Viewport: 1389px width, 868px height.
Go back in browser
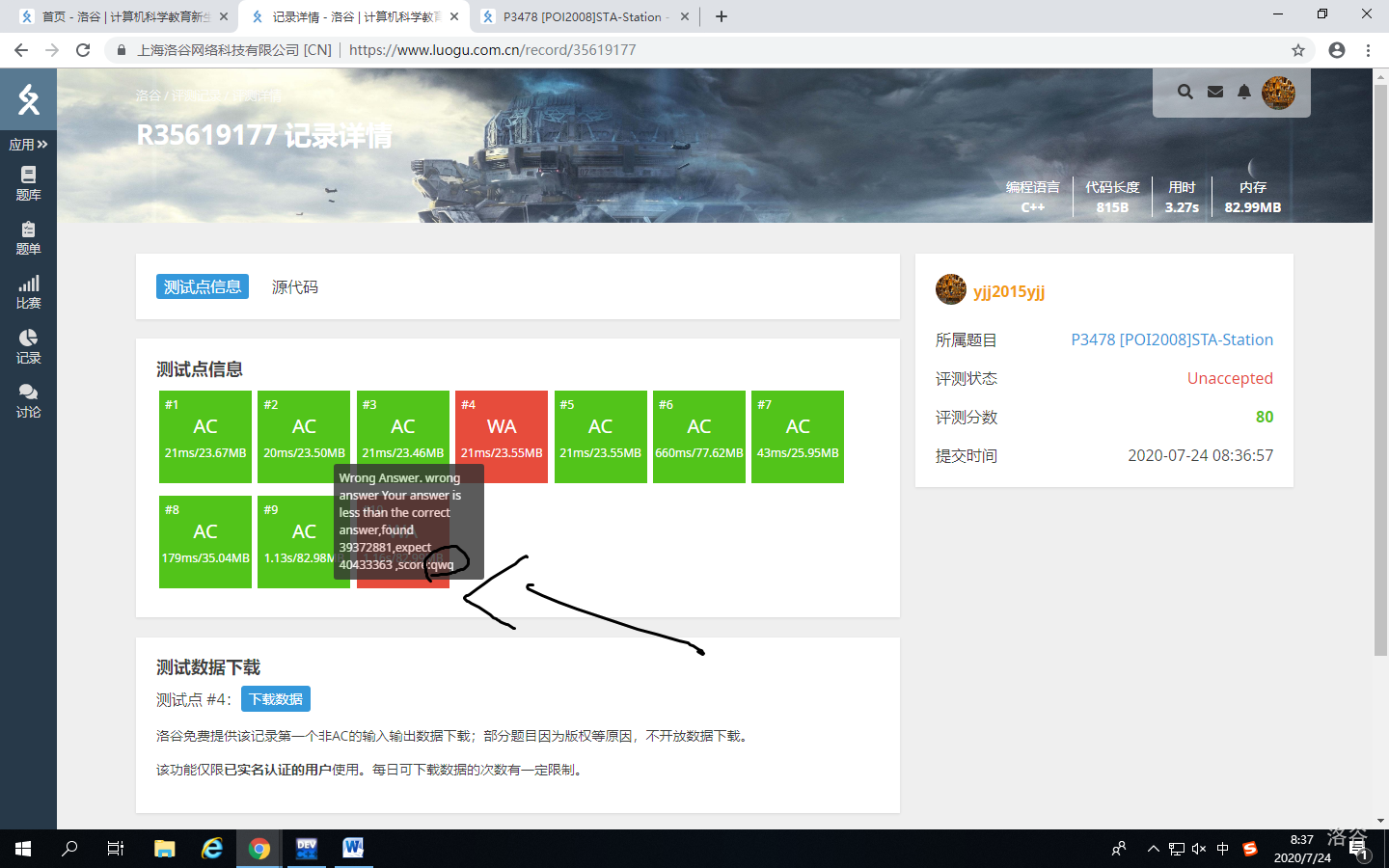point(21,50)
